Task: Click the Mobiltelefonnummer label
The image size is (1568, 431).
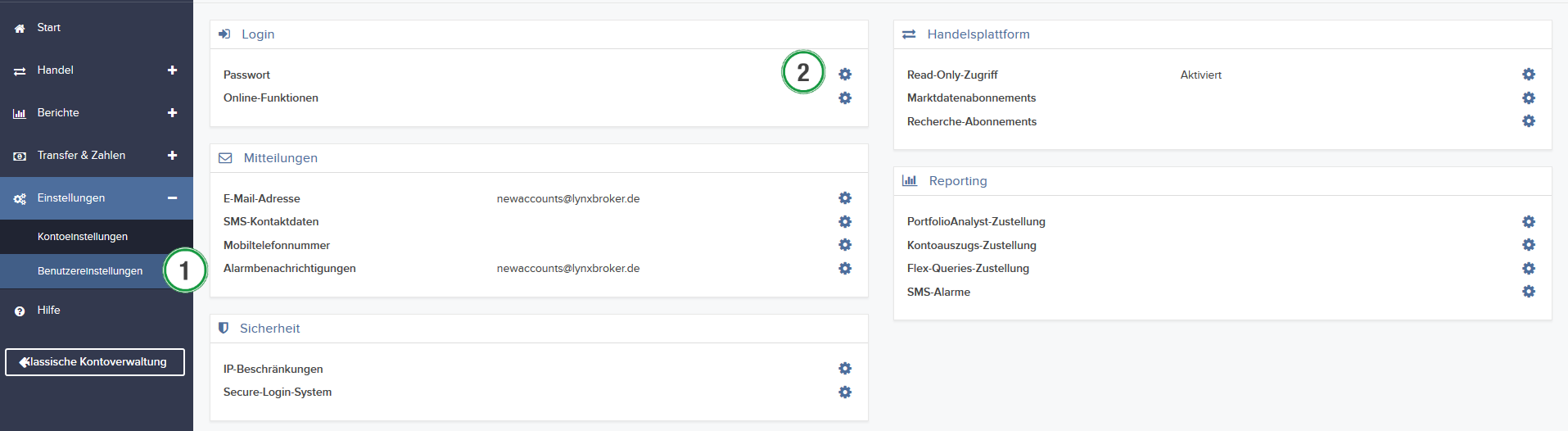Action: (x=277, y=245)
